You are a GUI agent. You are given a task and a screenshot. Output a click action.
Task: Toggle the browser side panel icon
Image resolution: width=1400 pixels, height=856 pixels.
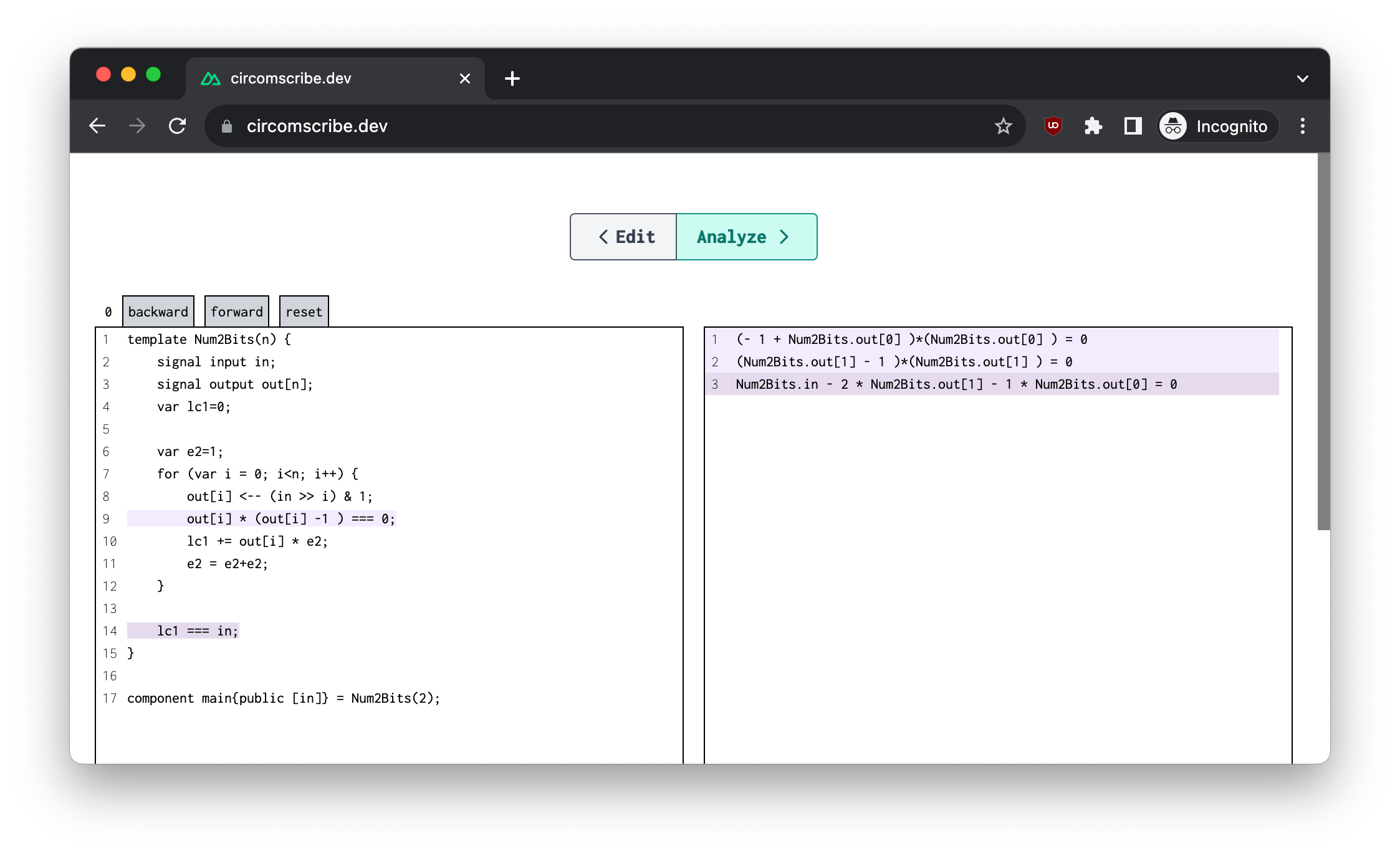pyautogui.click(x=1133, y=126)
